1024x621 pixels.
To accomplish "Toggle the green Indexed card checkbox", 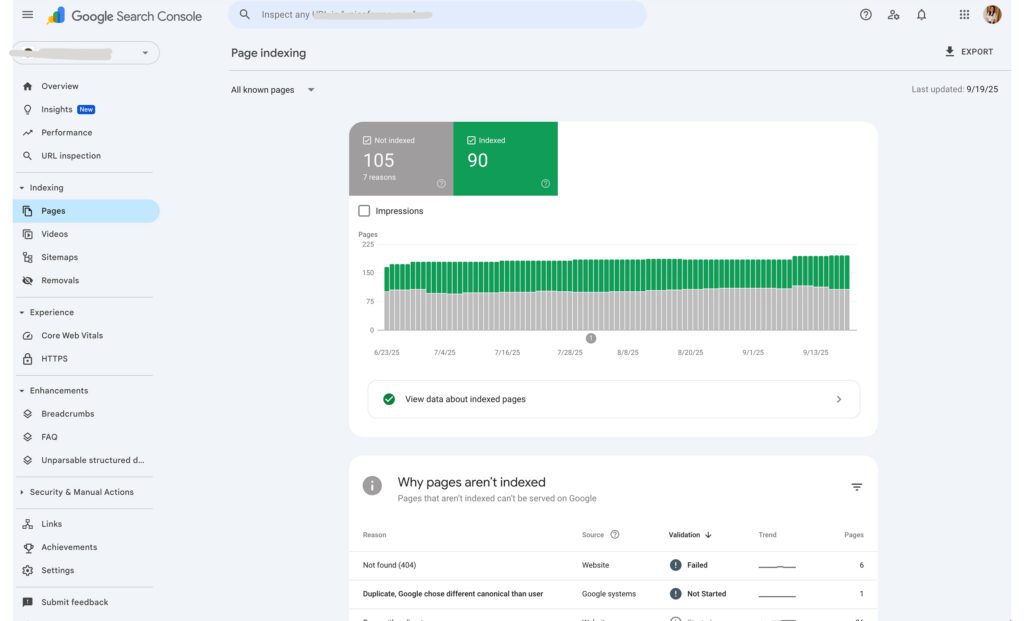I will coord(471,141).
